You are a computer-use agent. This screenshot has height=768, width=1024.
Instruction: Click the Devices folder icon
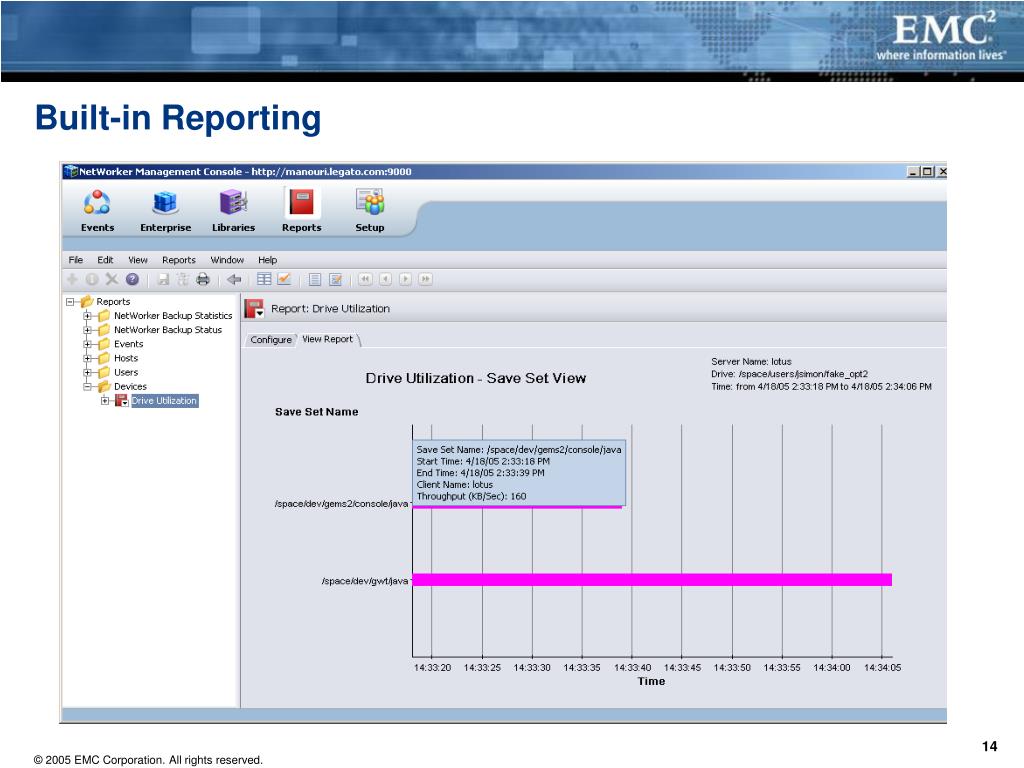[104, 387]
